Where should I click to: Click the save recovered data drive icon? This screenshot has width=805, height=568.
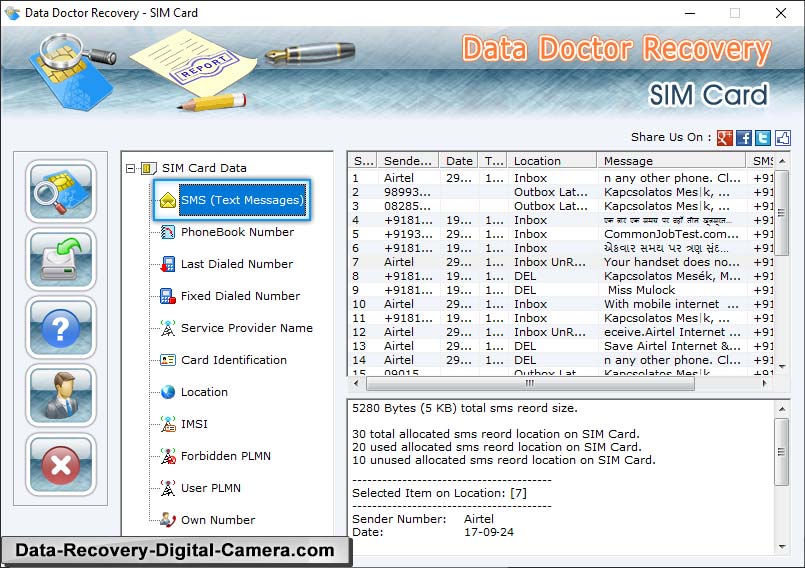tap(61, 260)
